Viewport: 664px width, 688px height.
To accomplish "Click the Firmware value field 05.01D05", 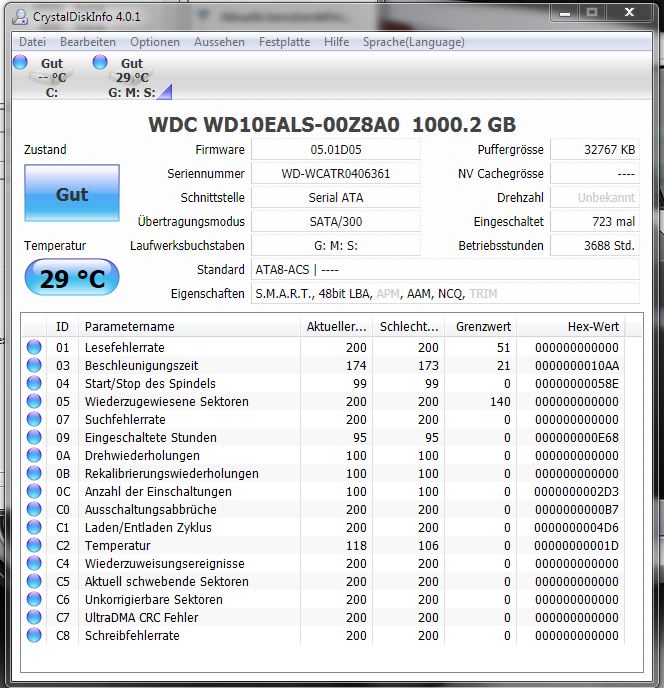I will (x=336, y=150).
